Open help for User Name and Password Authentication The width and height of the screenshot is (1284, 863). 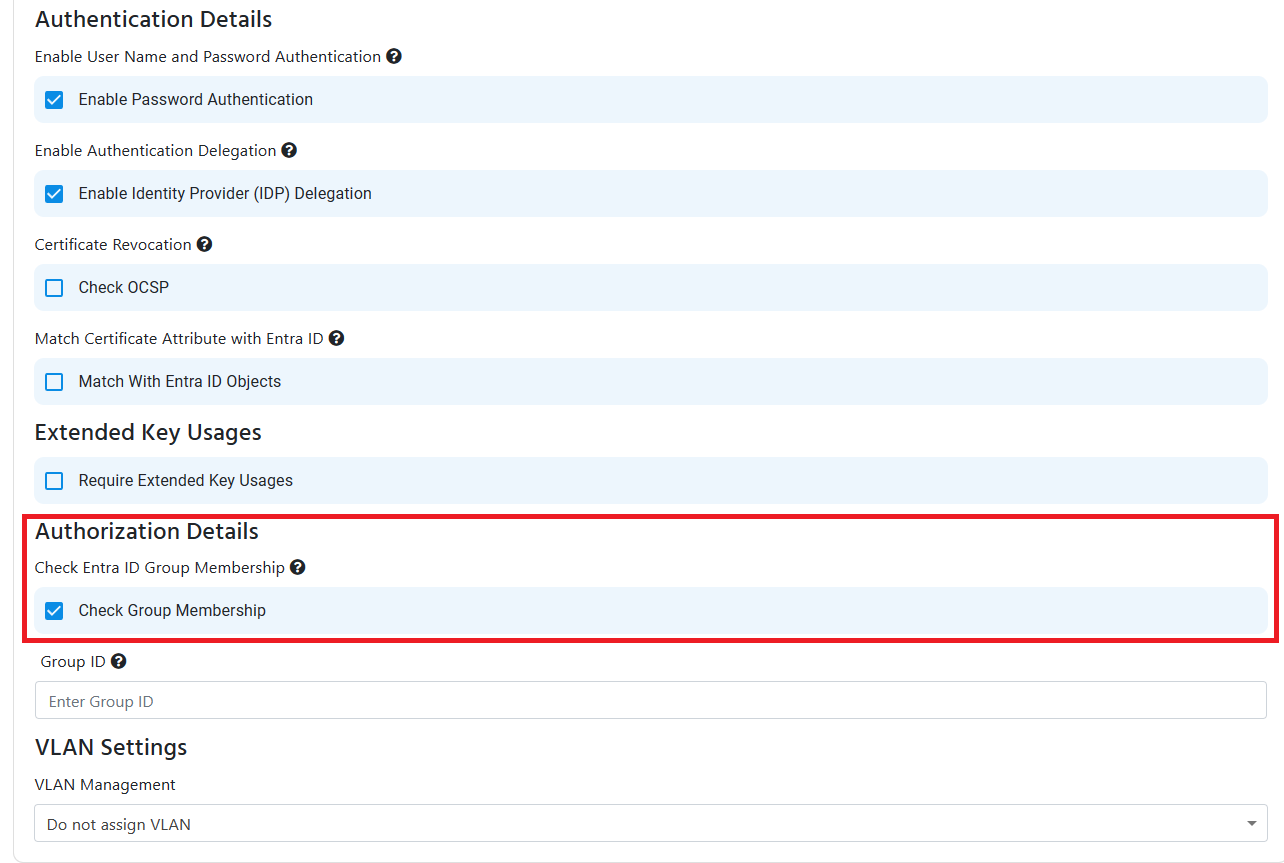pos(394,57)
